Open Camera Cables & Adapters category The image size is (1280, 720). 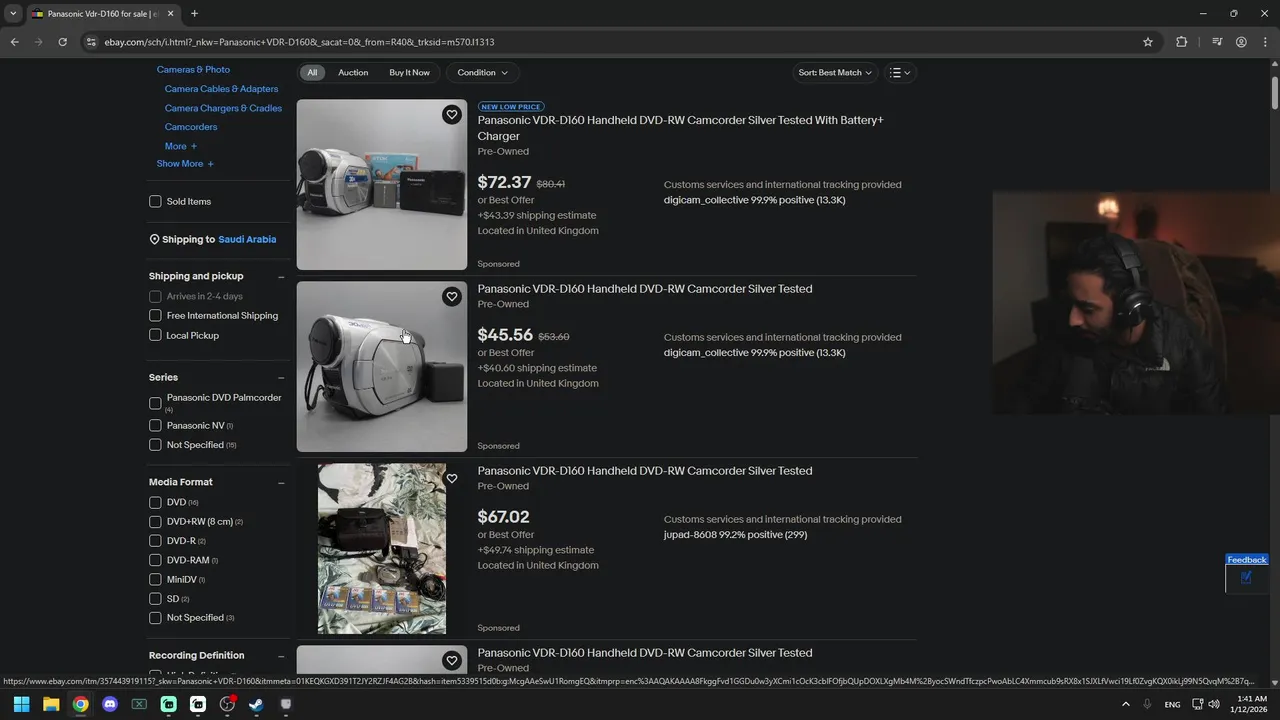221,89
